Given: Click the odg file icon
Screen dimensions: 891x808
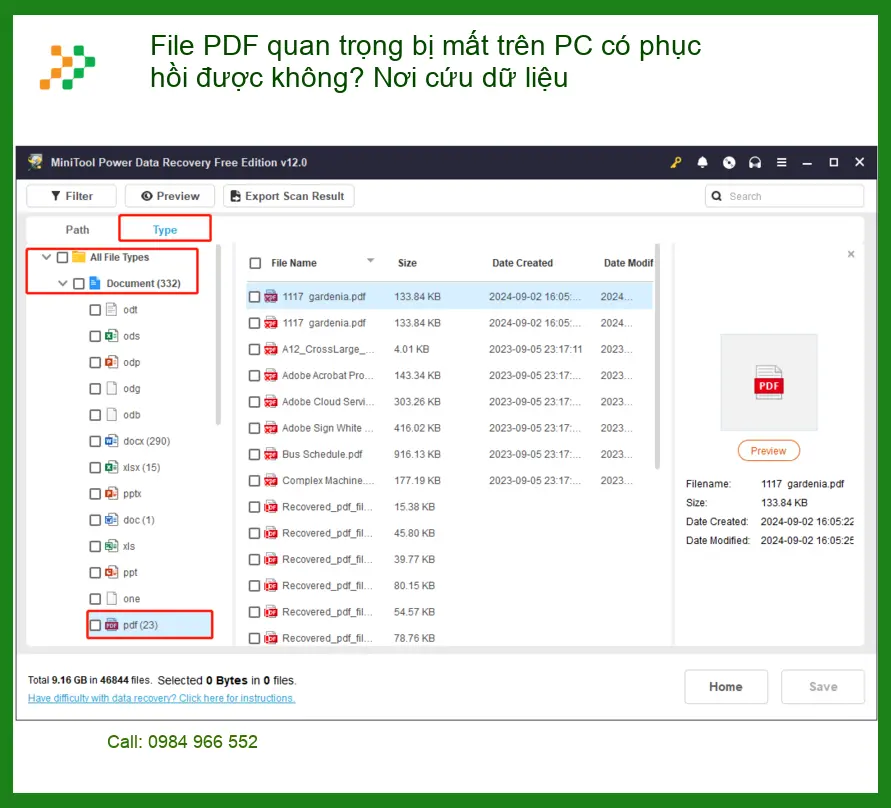Looking at the screenshot, I should (111, 388).
